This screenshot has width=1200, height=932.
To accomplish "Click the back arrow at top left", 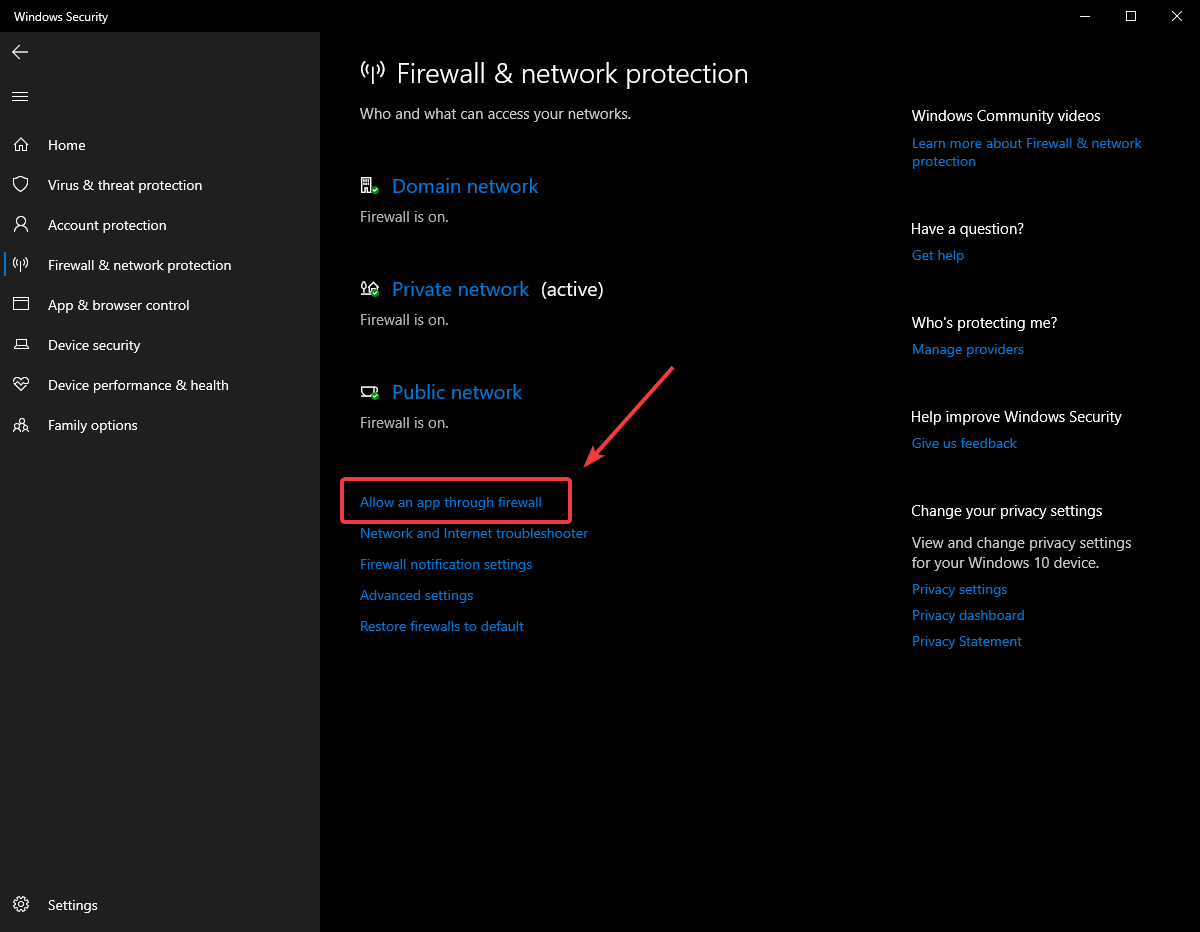I will pos(20,52).
